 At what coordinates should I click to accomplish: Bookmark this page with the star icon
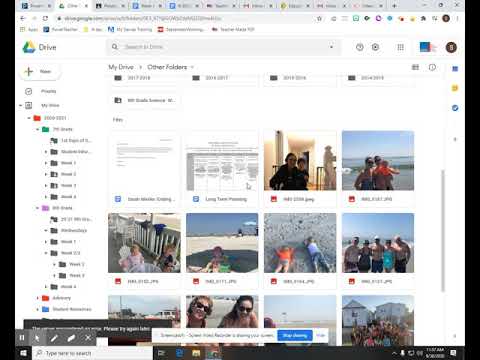coord(319,18)
